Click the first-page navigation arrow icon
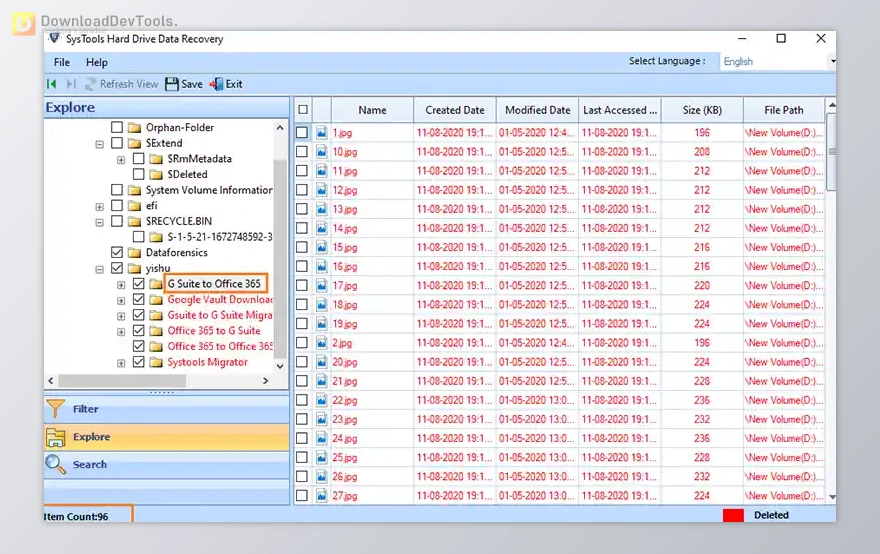This screenshot has width=880, height=554. coord(52,84)
